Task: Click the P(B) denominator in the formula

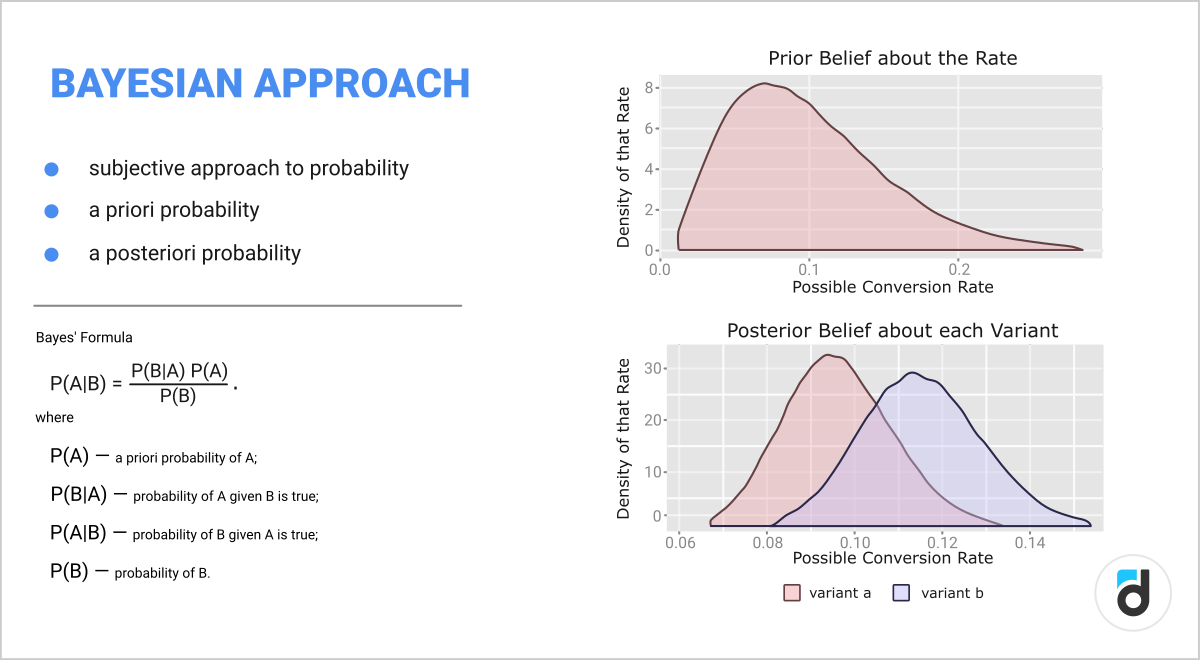Action: [180, 394]
